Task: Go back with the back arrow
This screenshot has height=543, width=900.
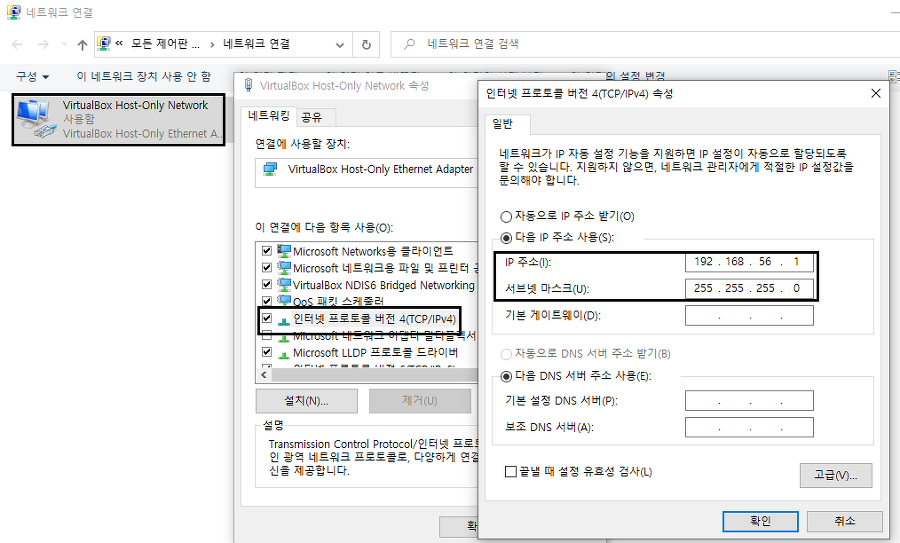Action: 17,44
